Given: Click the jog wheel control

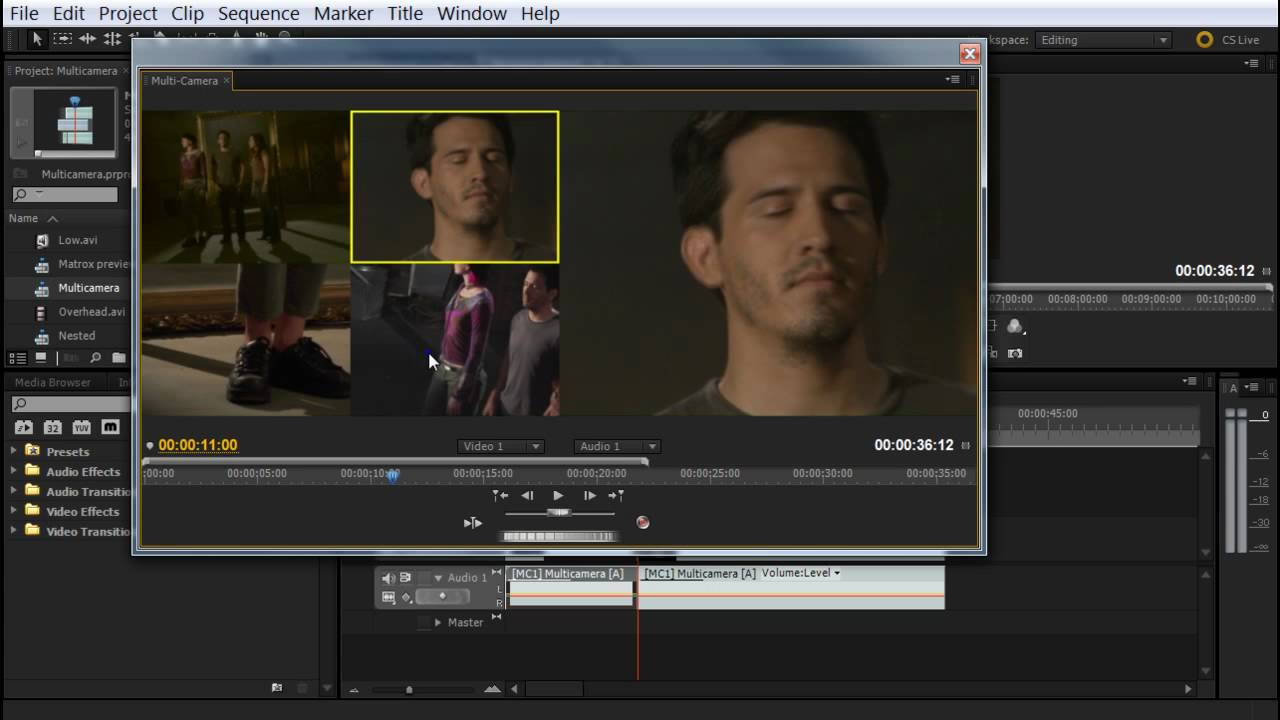Looking at the screenshot, I should pyautogui.click(x=558, y=537).
